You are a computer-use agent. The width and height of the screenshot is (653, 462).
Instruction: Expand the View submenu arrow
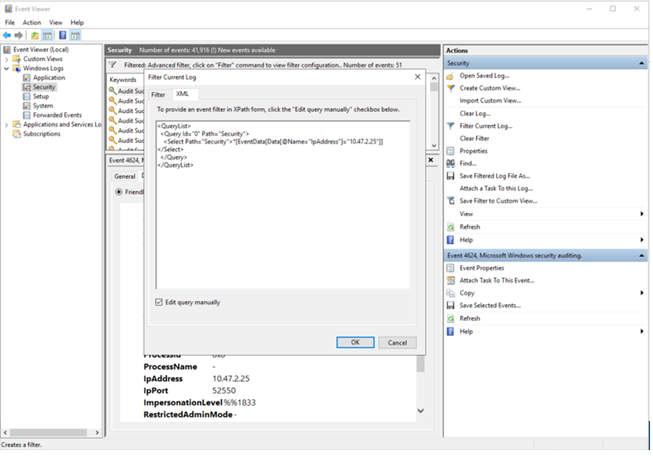pyautogui.click(x=642, y=214)
